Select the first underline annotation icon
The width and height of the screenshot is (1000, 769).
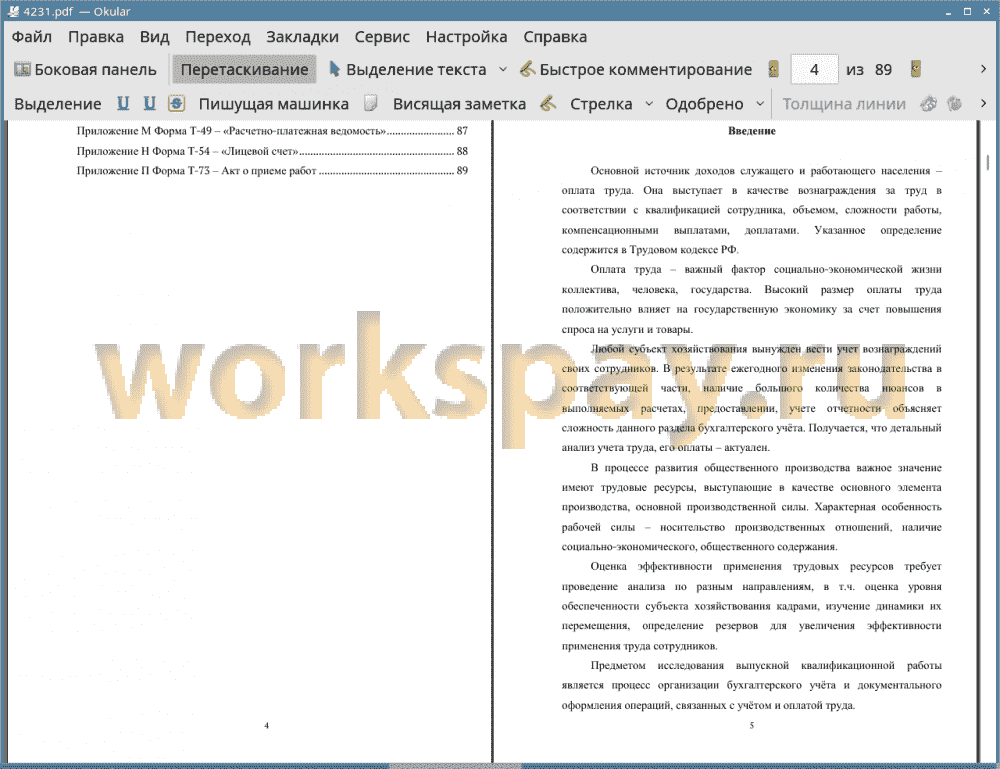pyautogui.click(x=123, y=103)
